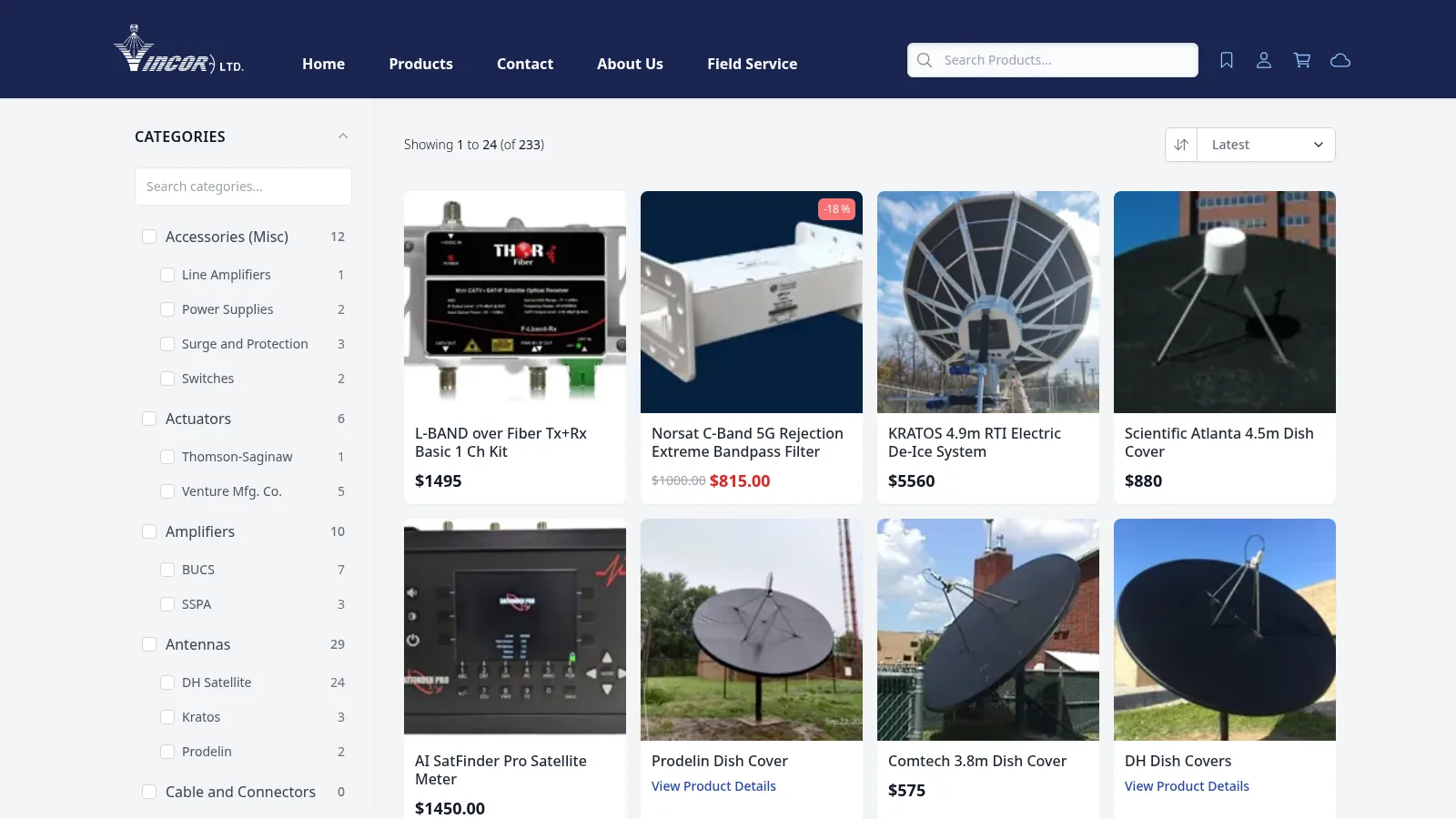The height and width of the screenshot is (819, 1456).
Task: Check the Line Amplifiers checkbox
Action: click(x=167, y=275)
